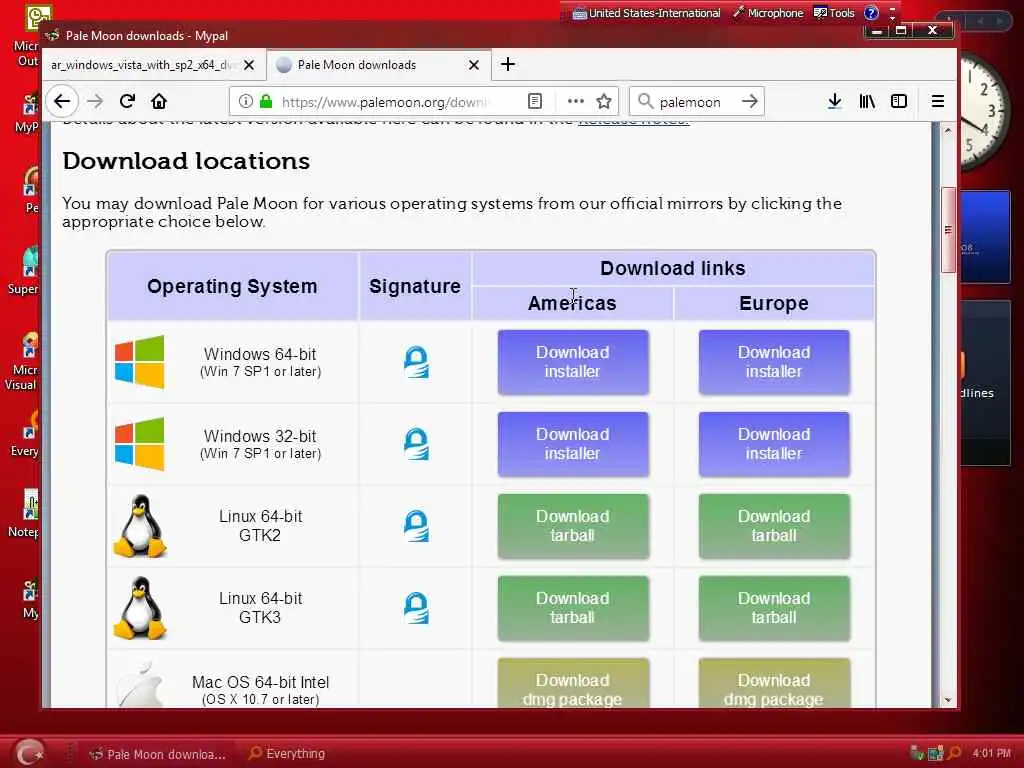Image resolution: width=1024 pixels, height=768 pixels.
Task: Click the Tux penguin in GTK2 row
Action: (140, 526)
